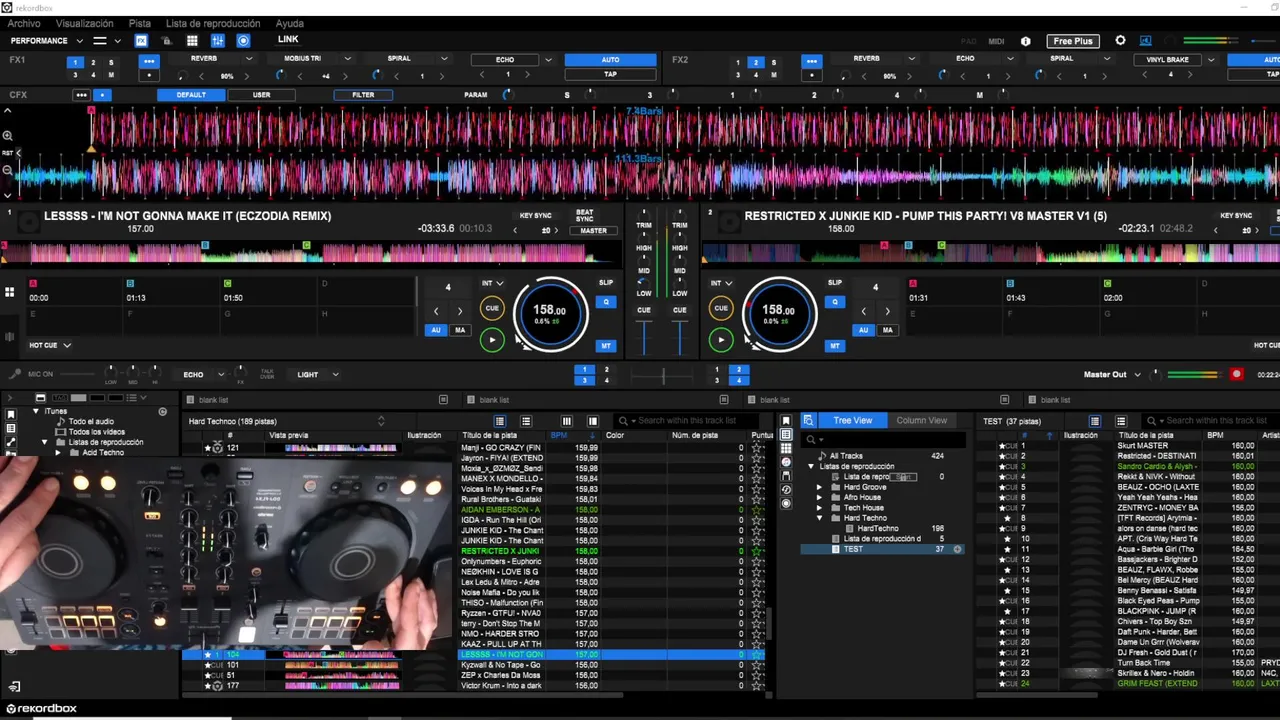The width and height of the screenshot is (1280, 720).
Task: Click the Free Plus button
Action: tap(1072, 41)
